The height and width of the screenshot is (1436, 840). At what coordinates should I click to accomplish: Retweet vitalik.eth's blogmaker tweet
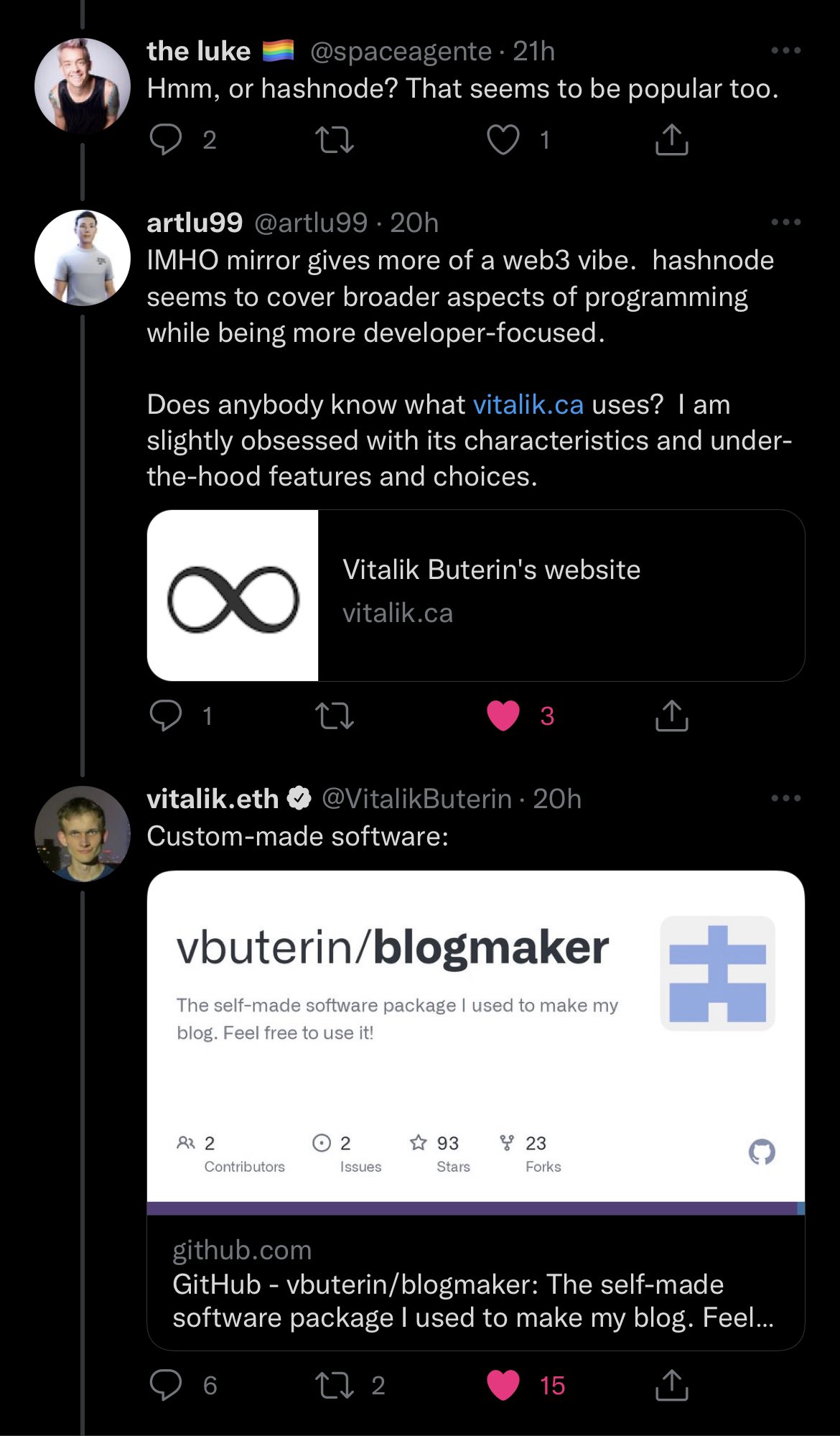[x=335, y=1385]
